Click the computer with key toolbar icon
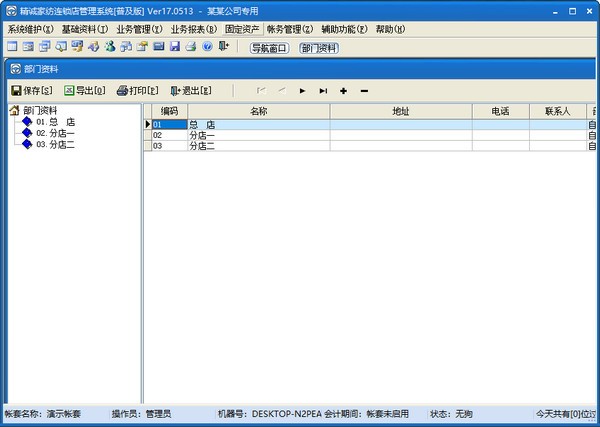Viewport: 600px width, 427px height. (x=77, y=47)
